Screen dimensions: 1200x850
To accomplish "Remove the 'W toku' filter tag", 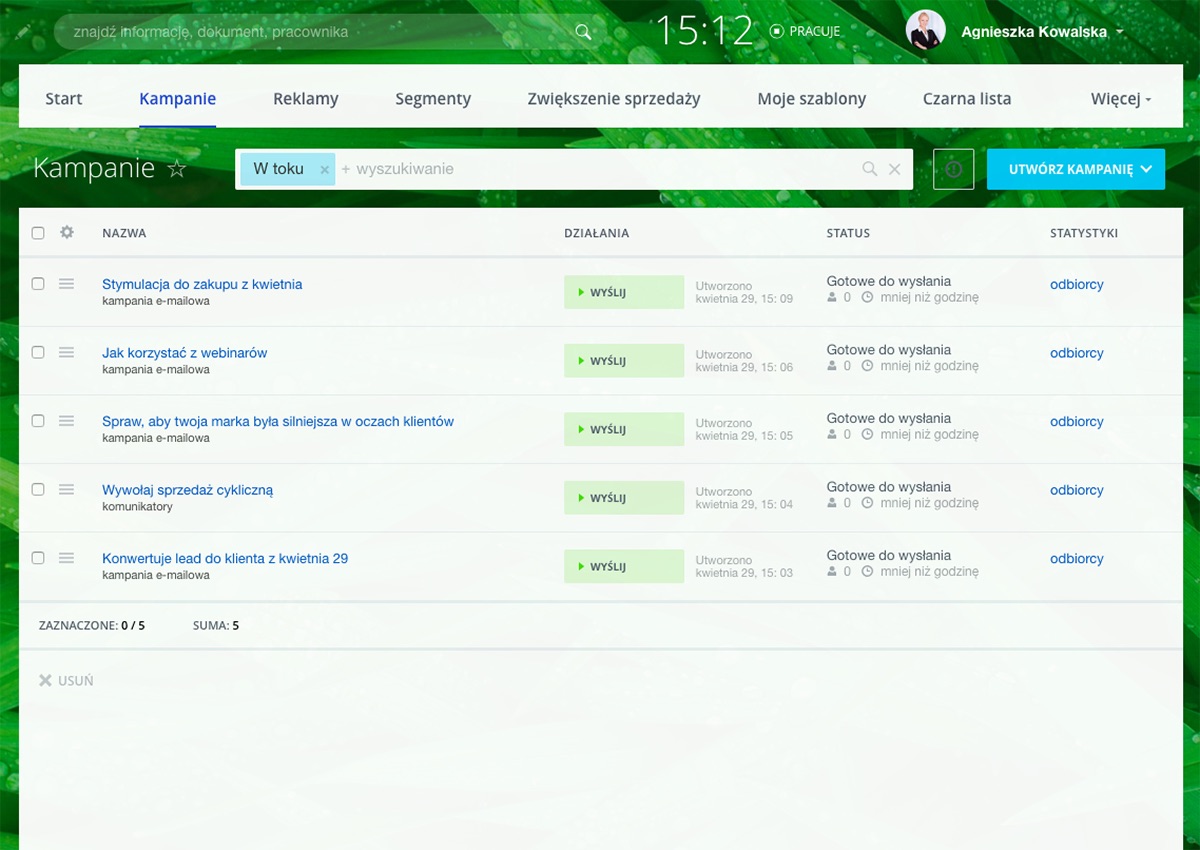I will [324, 170].
